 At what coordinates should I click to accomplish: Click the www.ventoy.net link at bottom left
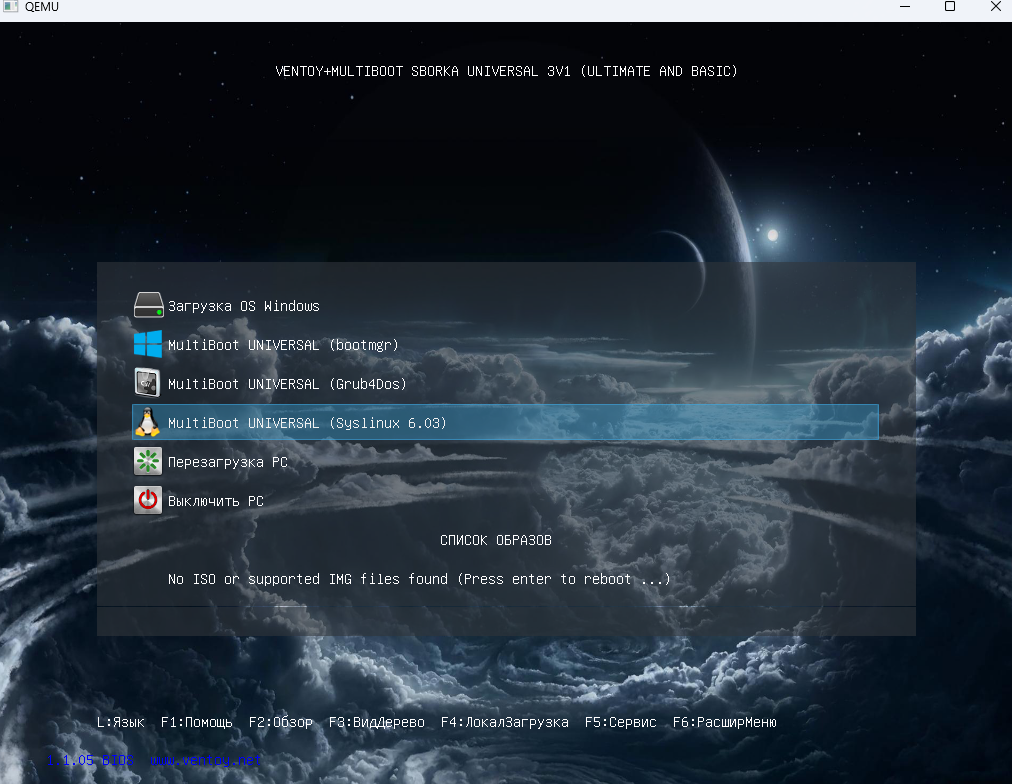click(x=203, y=760)
